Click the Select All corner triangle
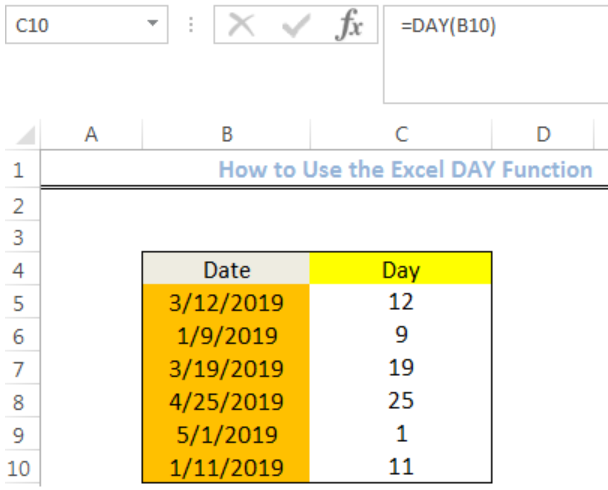The height and width of the screenshot is (490, 608). pyautogui.click(x=26, y=135)
